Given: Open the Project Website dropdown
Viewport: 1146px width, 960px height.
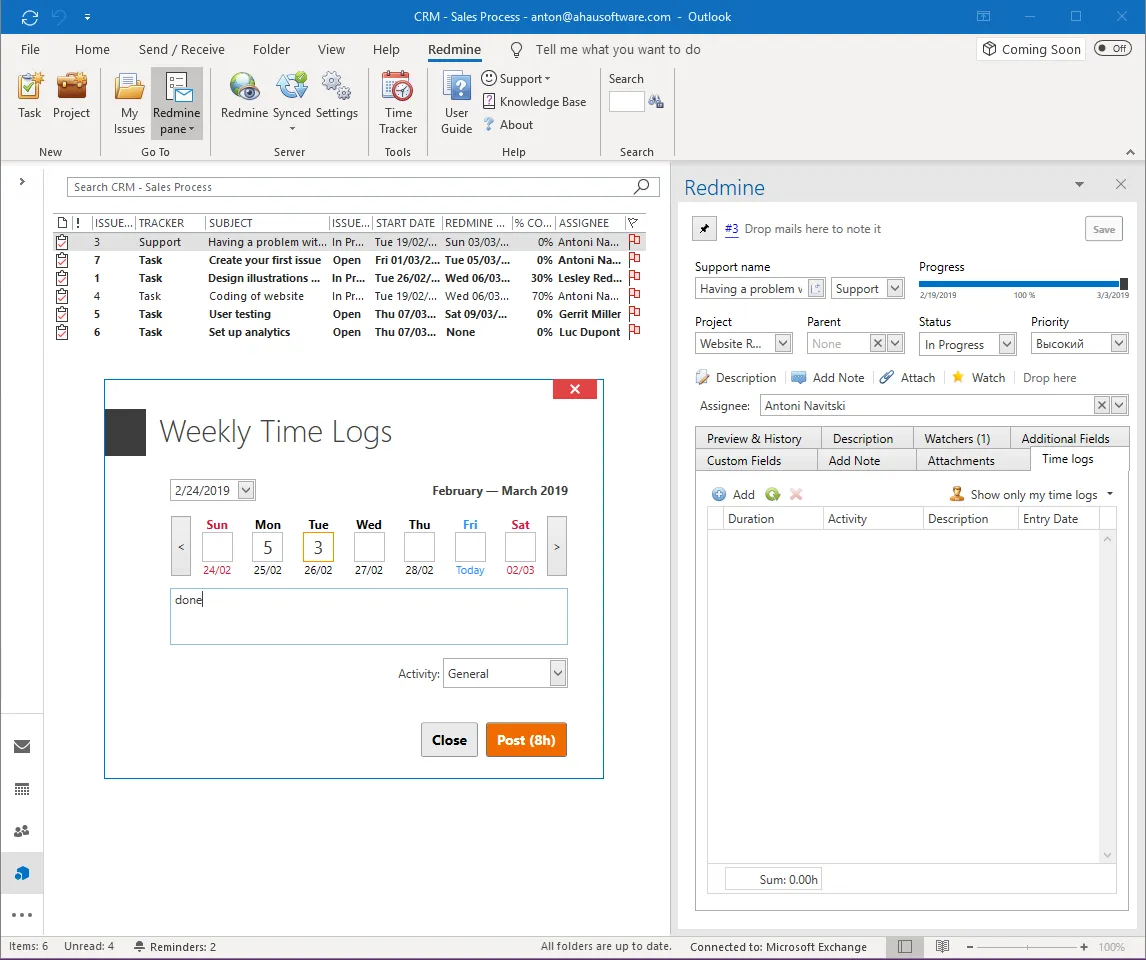Looking at the screenshot, I should coord(782,343).
